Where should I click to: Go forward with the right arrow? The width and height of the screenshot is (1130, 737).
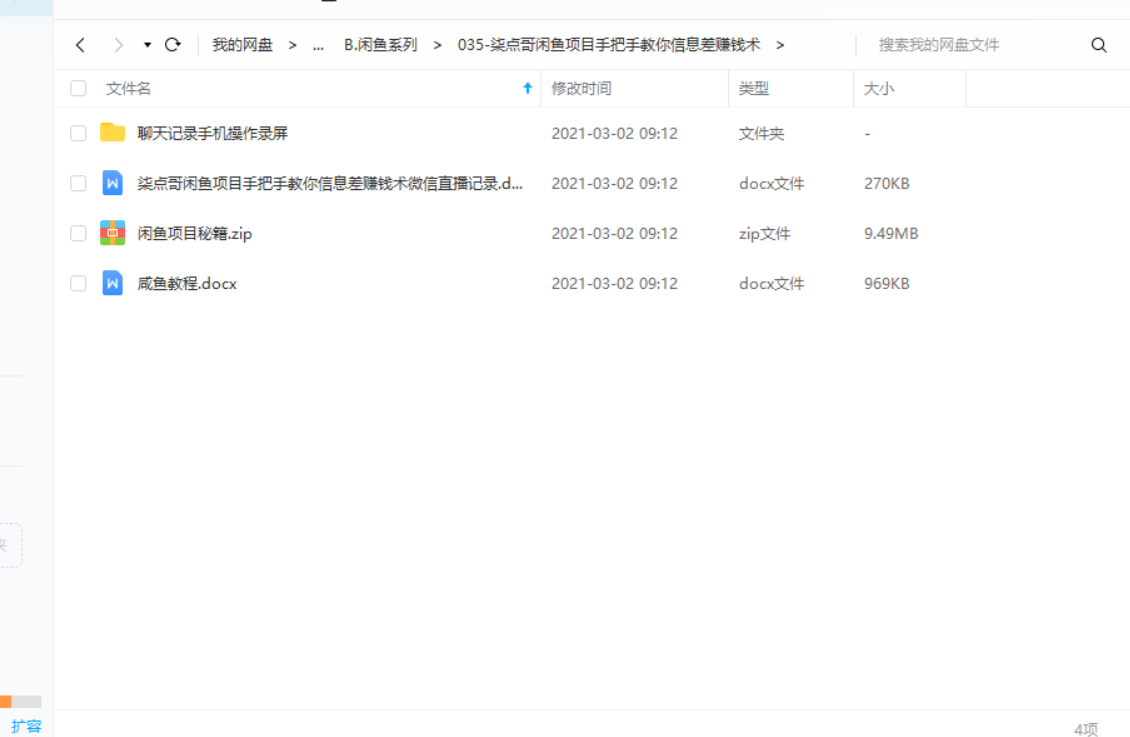click(x=118, y=45)
